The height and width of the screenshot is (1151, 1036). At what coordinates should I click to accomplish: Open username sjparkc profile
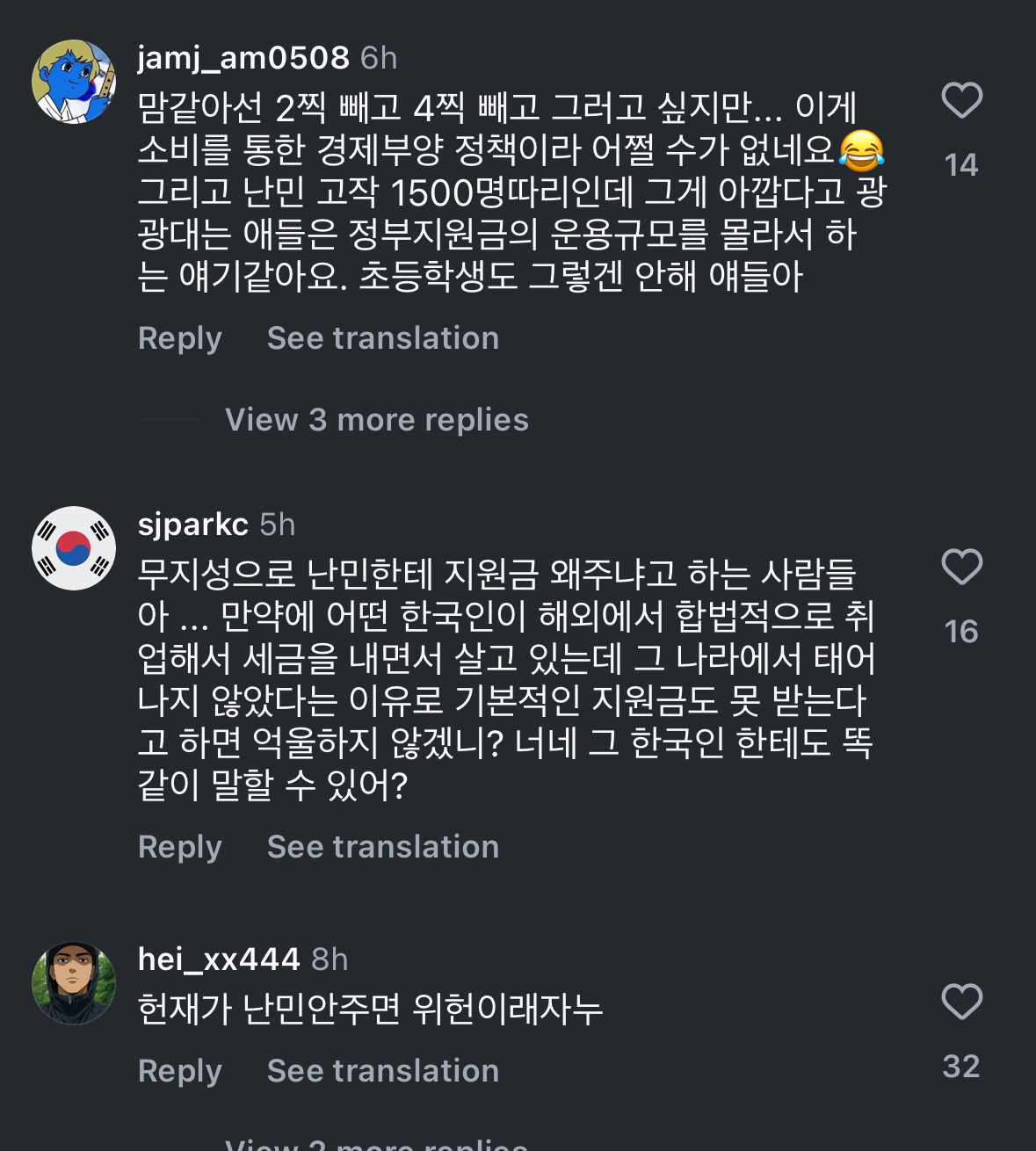click(x=193, y=525)
